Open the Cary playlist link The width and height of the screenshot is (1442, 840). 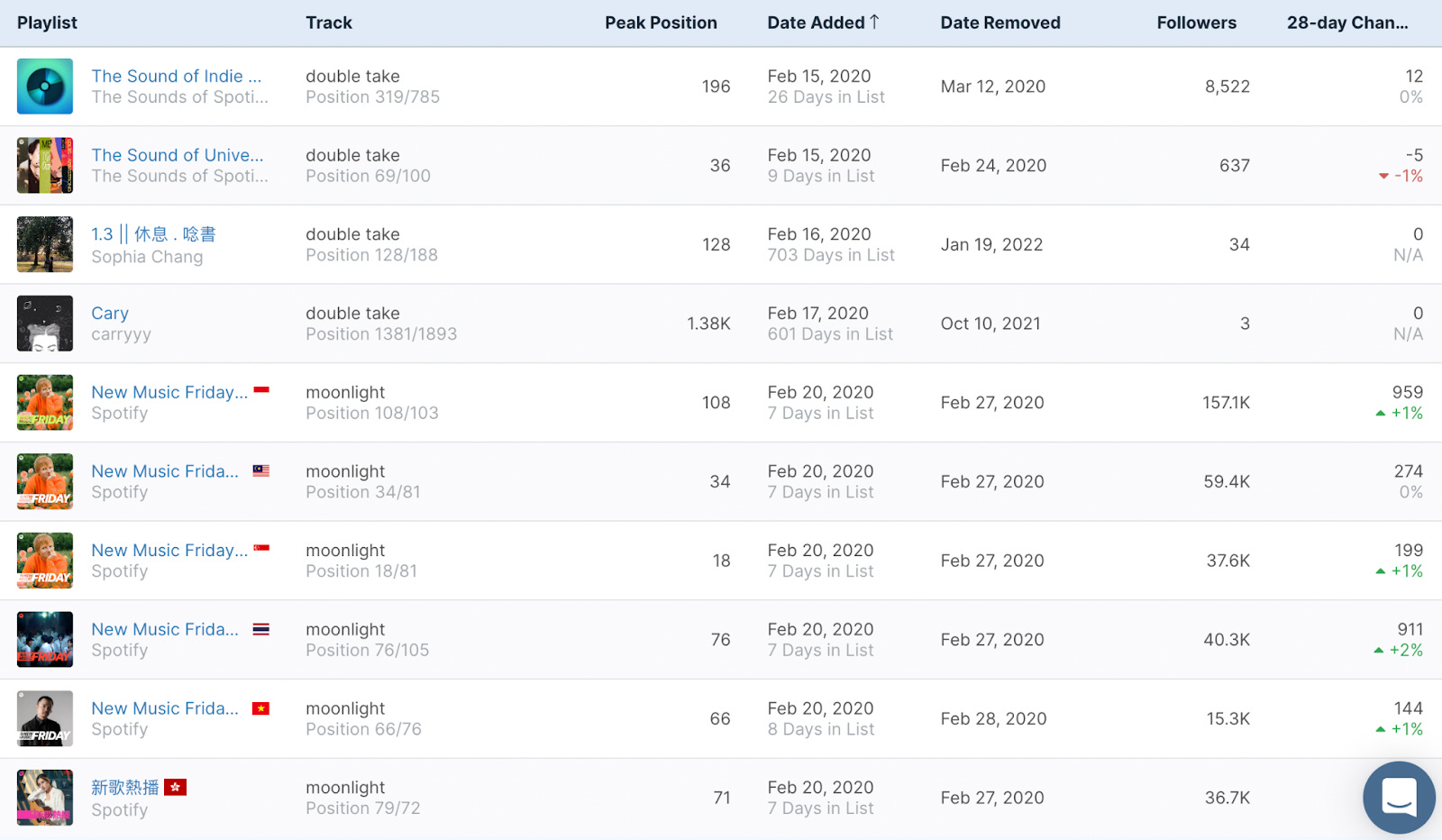(110, 313)
